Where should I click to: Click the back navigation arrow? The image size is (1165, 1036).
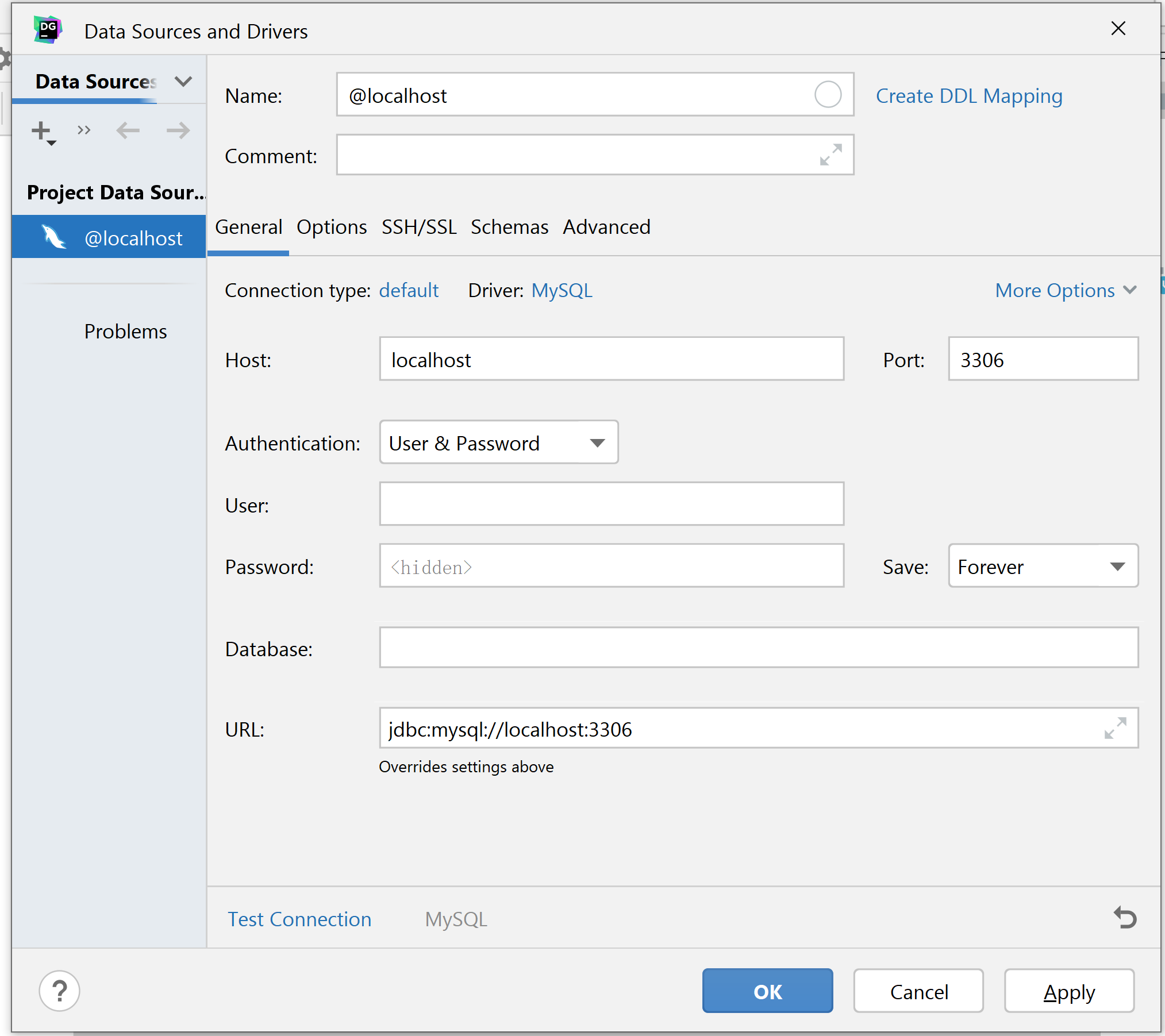click(x=128, y=131)
